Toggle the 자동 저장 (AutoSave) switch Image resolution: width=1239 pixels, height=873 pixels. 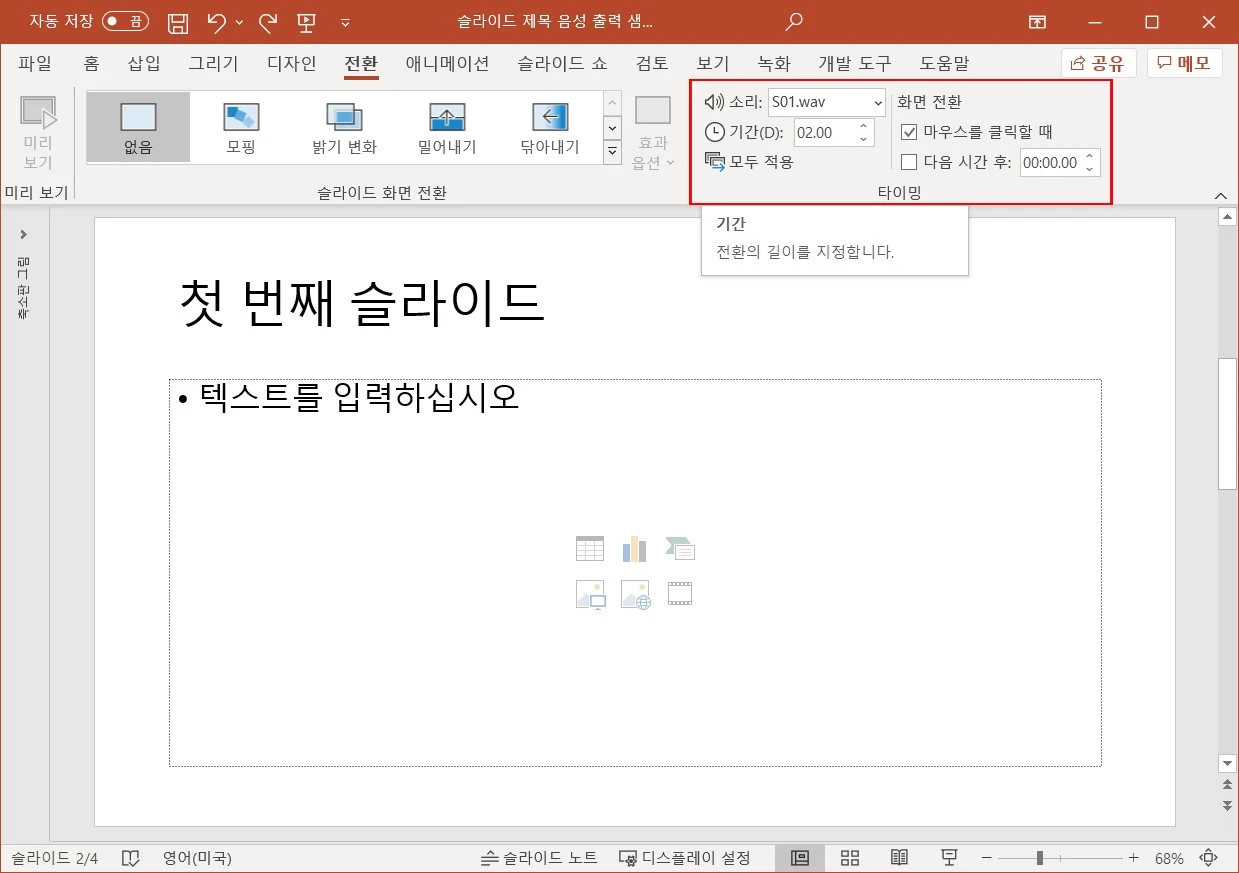click(125, 20)
